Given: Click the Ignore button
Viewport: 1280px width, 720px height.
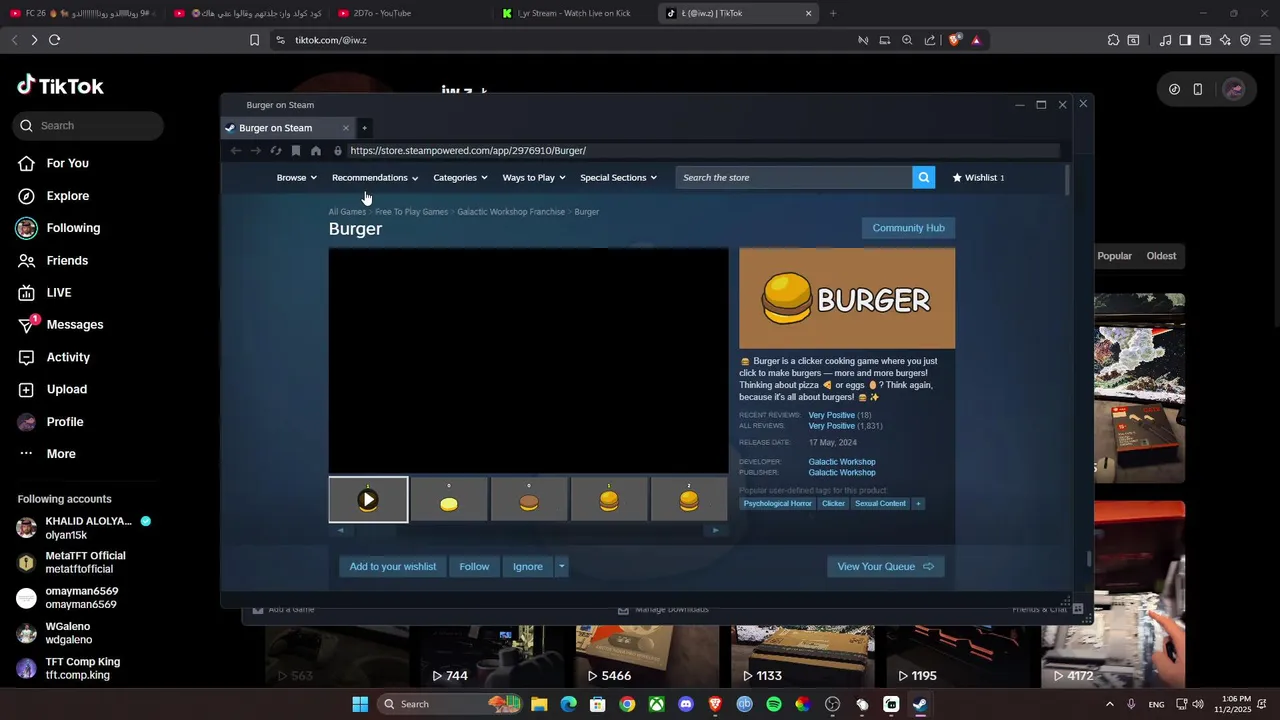Looking at the screenshot, I should (x=528, y=567).
